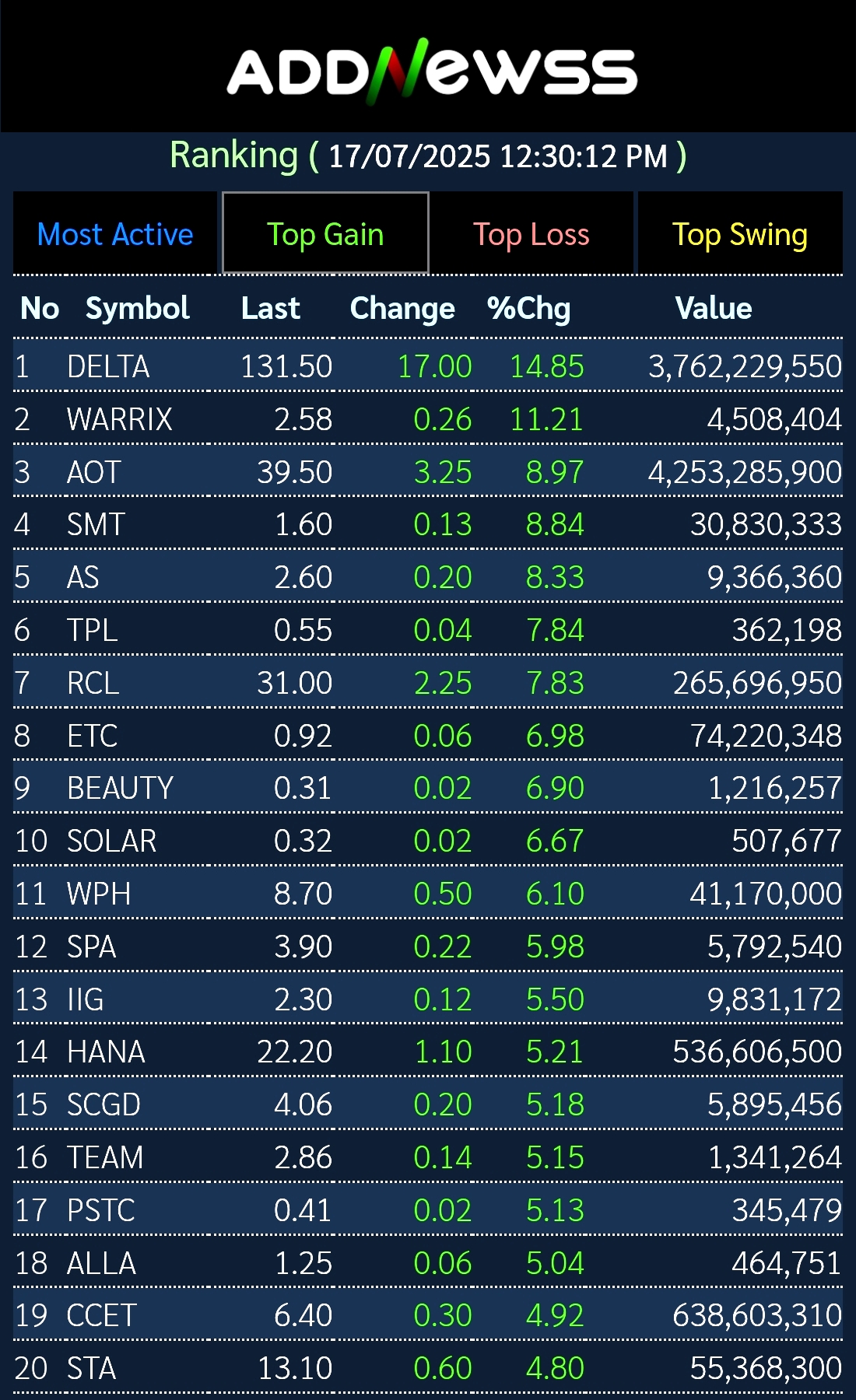
Task: Click the Last column header
Action: click(270, 309)
